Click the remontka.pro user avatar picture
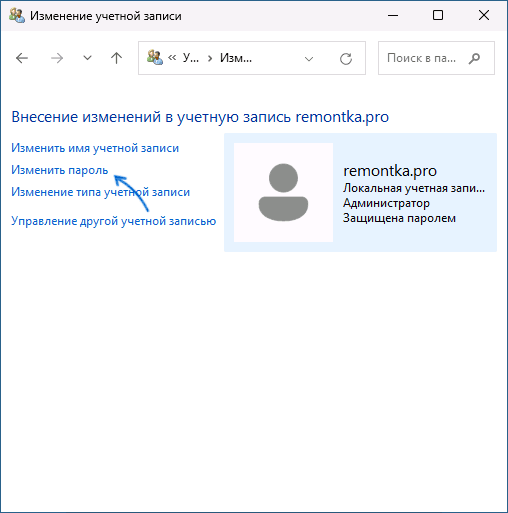508x513 pixels. click(x=283, y=192)
